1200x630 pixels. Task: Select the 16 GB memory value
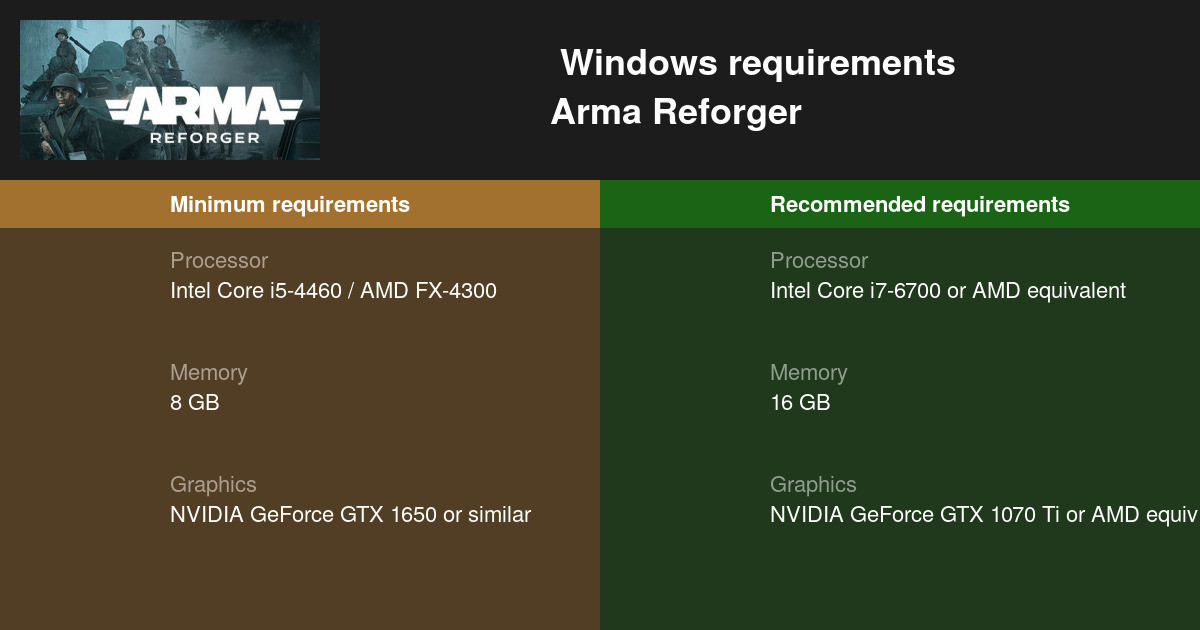pyautogui.click(x=800, y=403)
